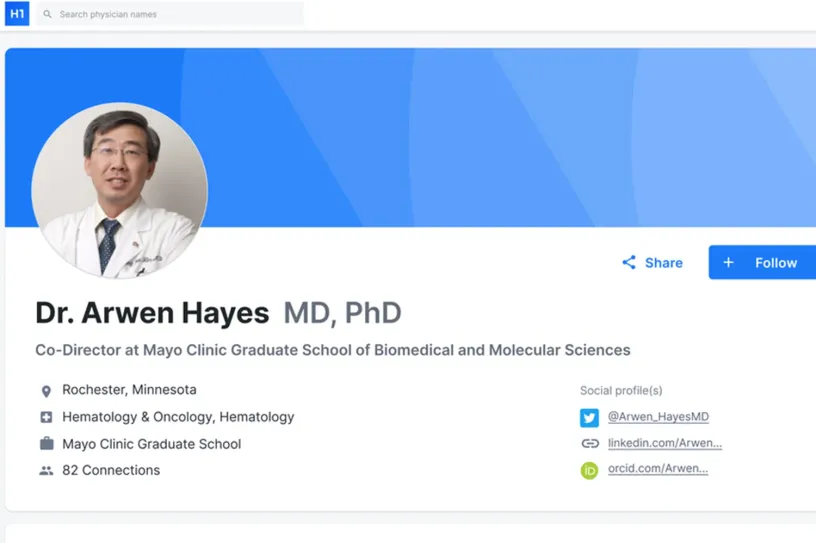Click the Share icon

tap(629, 262)
